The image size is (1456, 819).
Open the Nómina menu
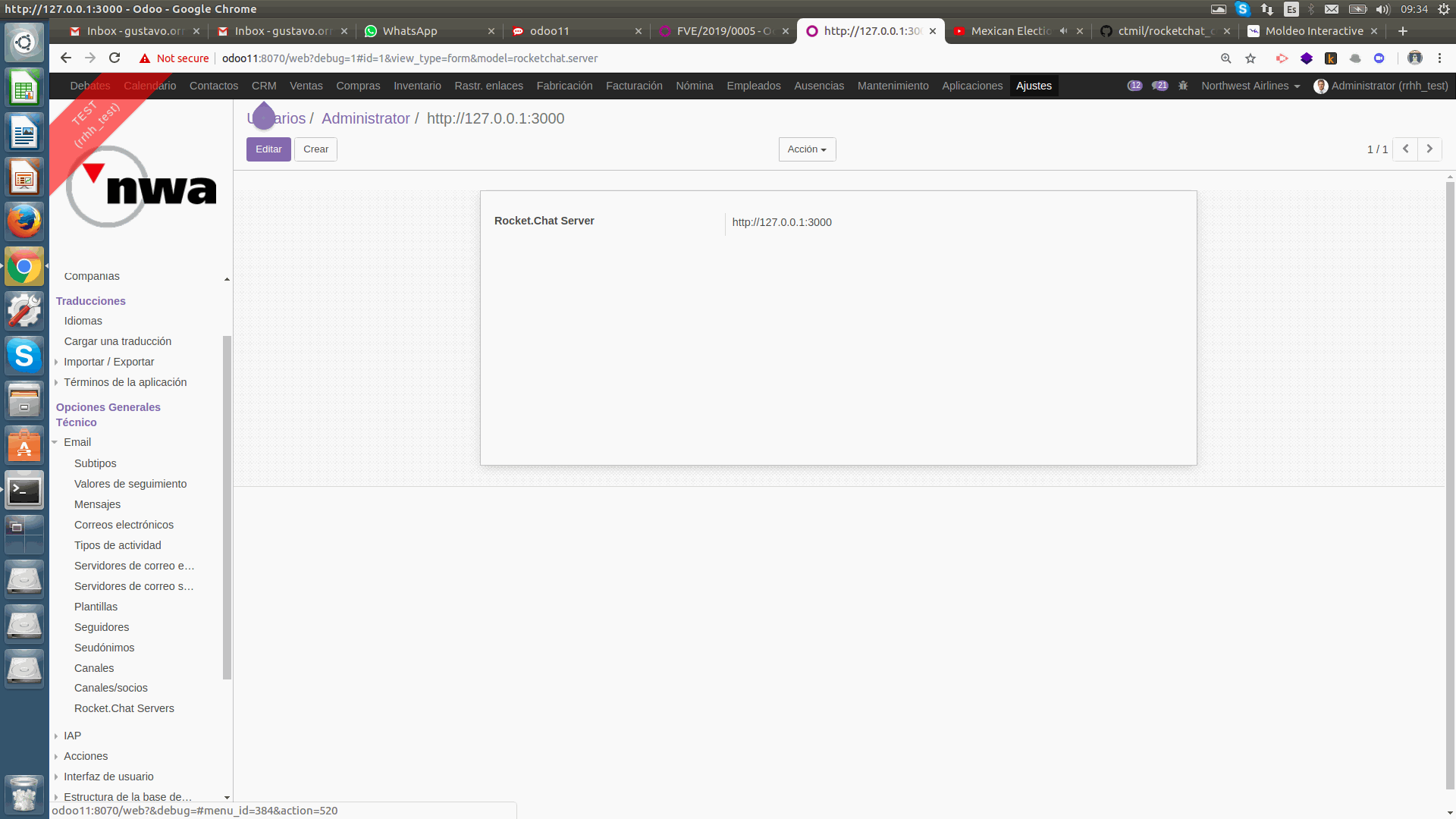[695, 86]
